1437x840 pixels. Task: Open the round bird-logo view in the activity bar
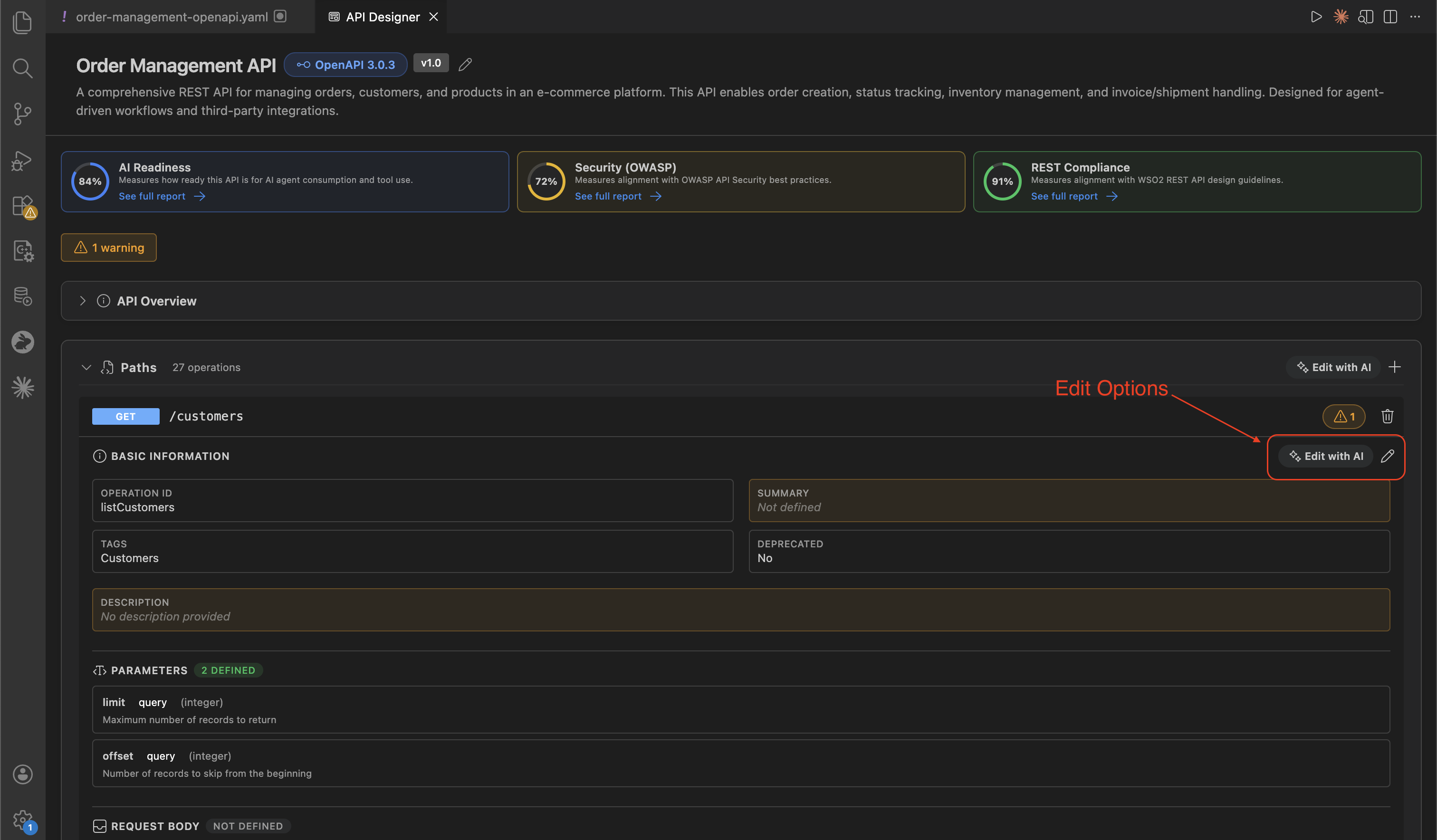click(22, 342)
